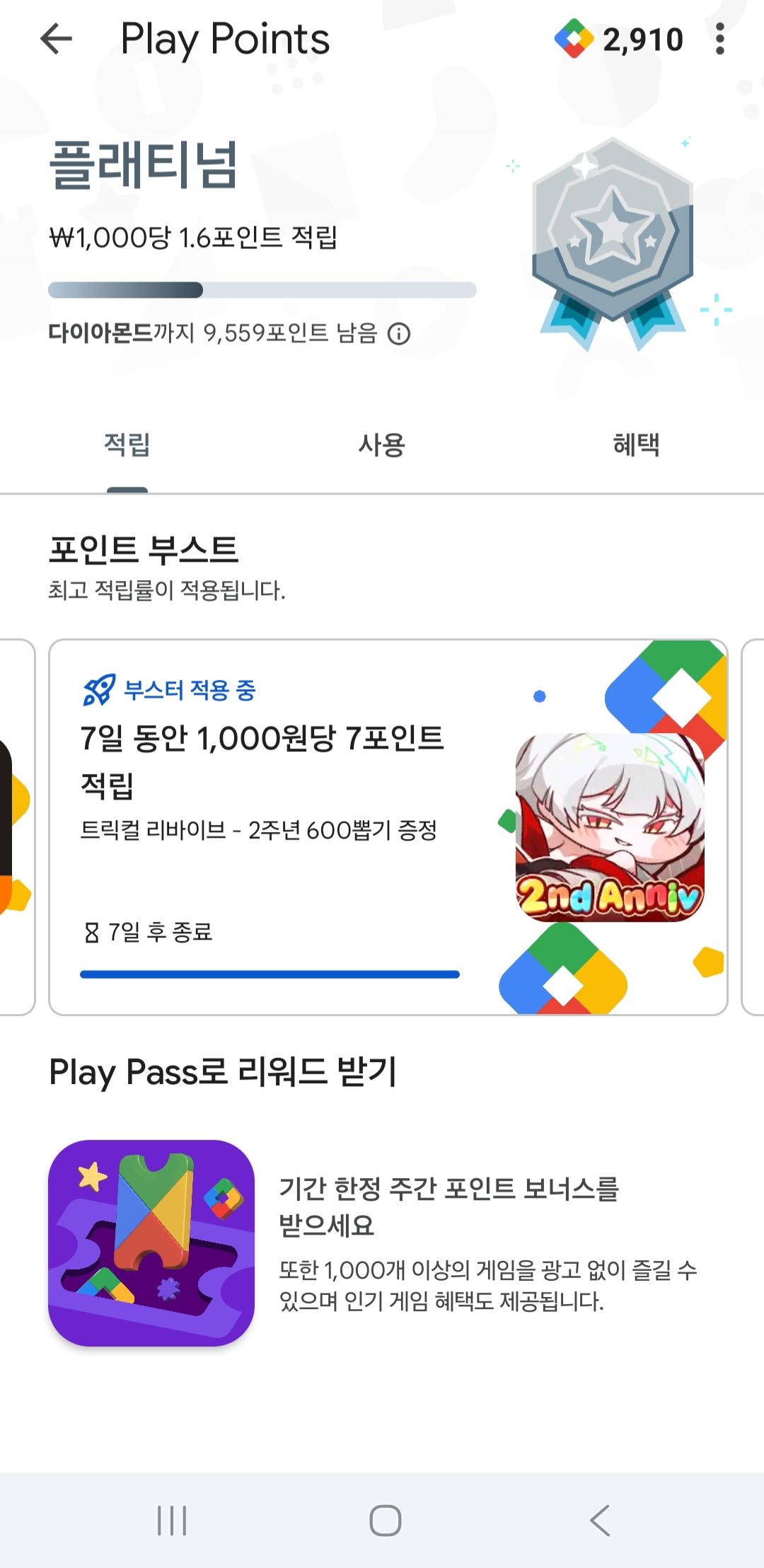This screenshot has width=764, height=1568.
Task: Tap the rocket booster icon
Action: [99, 690]
